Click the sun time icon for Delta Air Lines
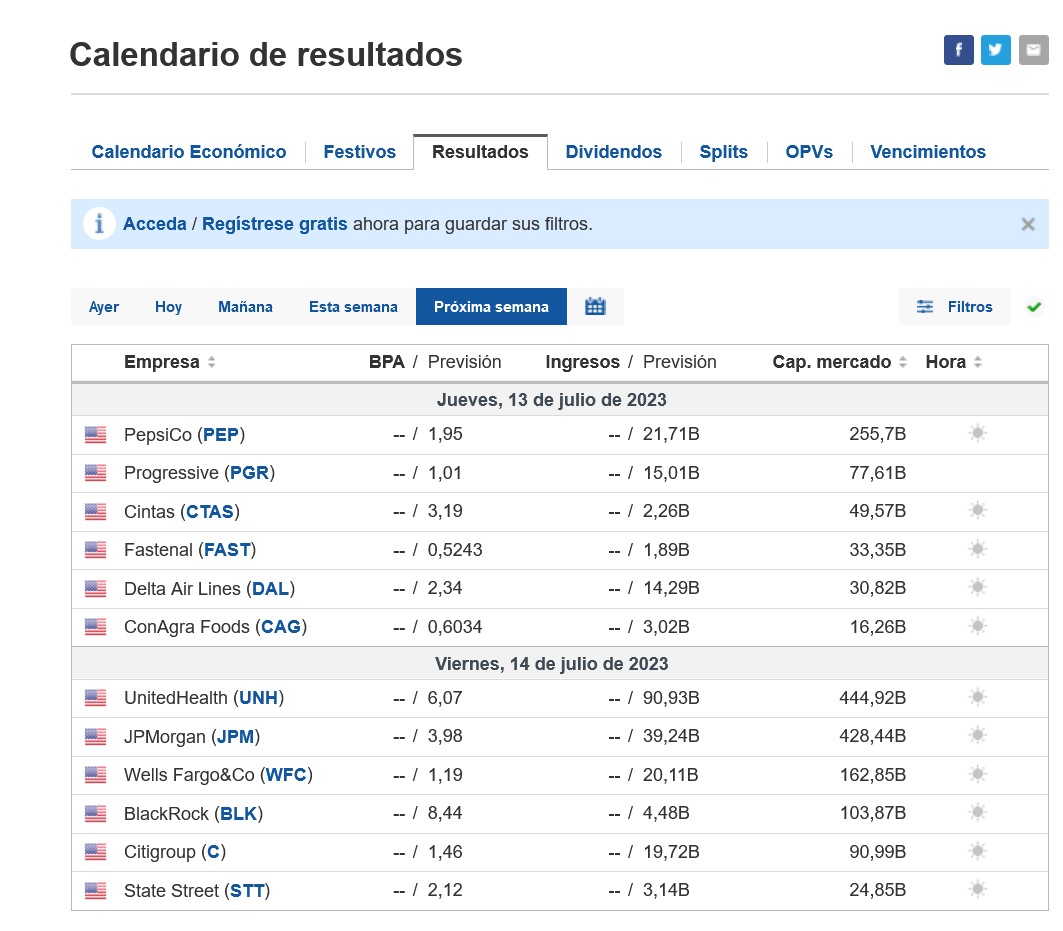The image size is (1063, 931). [978, 587]
